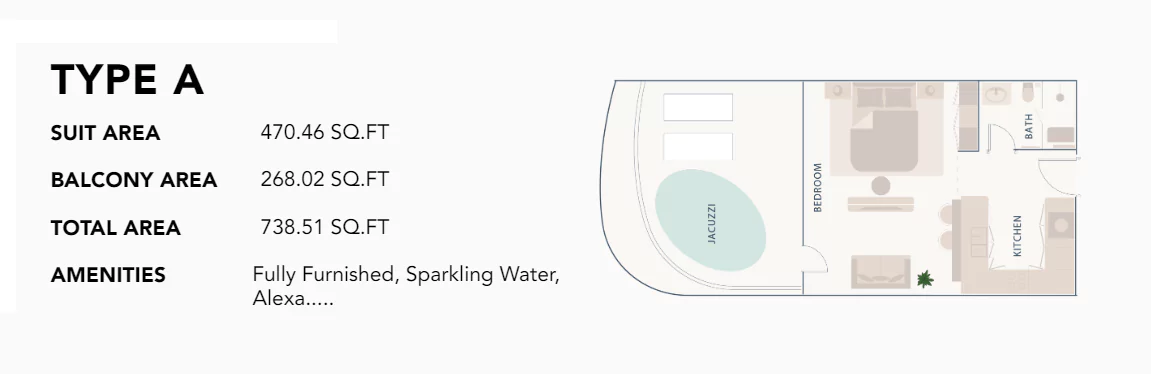Click the BALCONY AREA label

[x=134, y=180]
